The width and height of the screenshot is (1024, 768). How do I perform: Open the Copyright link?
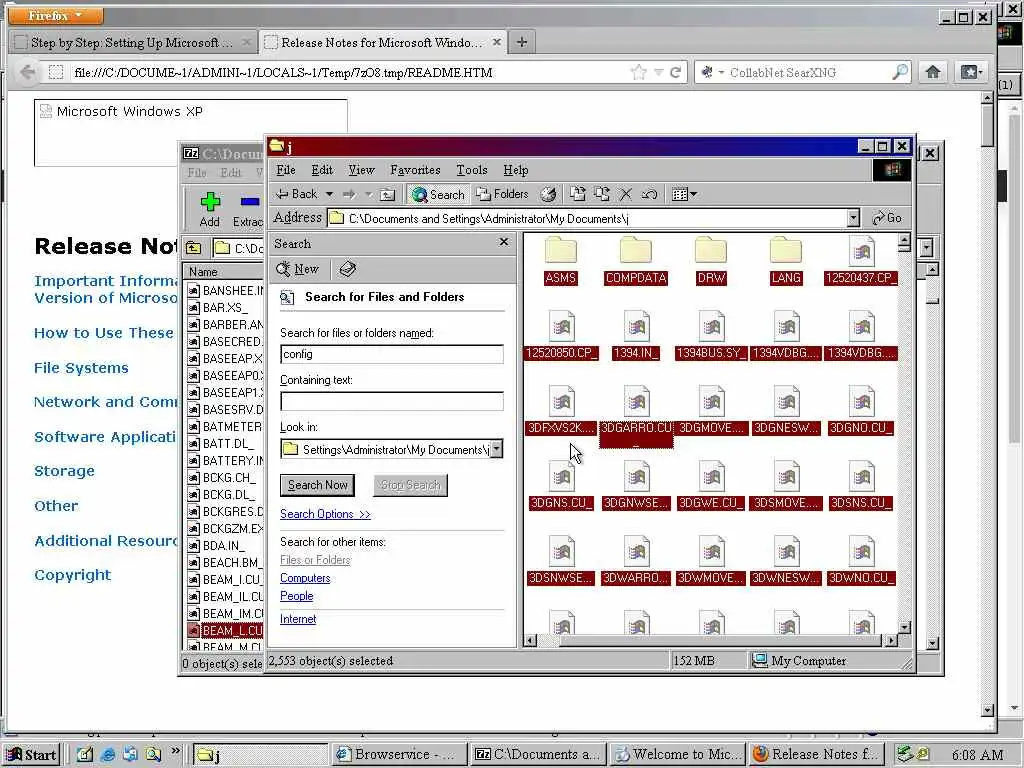point(72,575)
